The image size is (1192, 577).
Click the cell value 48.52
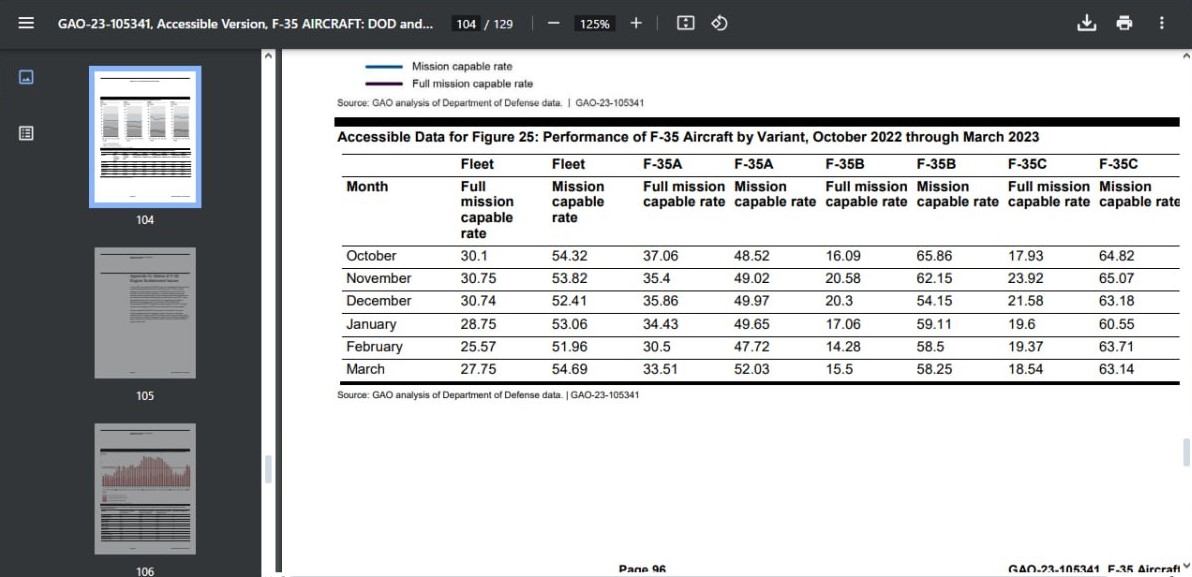point(752,256)
